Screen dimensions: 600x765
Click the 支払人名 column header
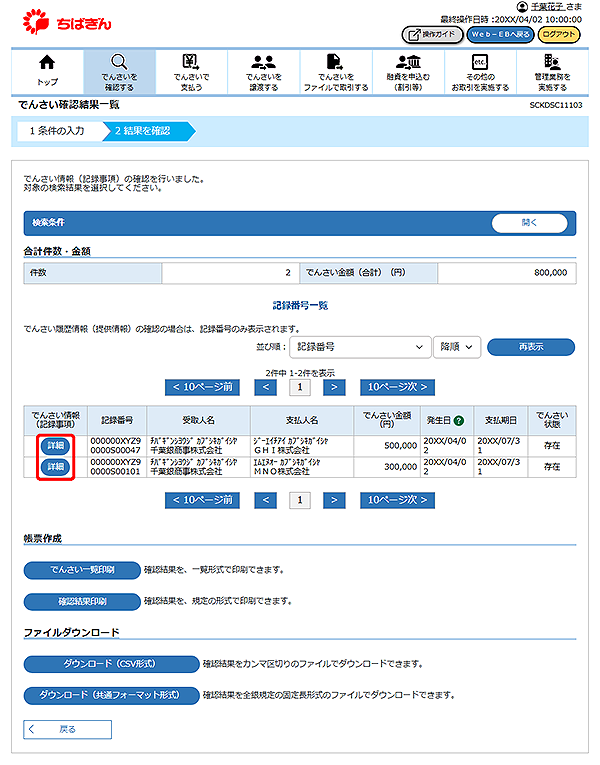[x=302, y=421]
